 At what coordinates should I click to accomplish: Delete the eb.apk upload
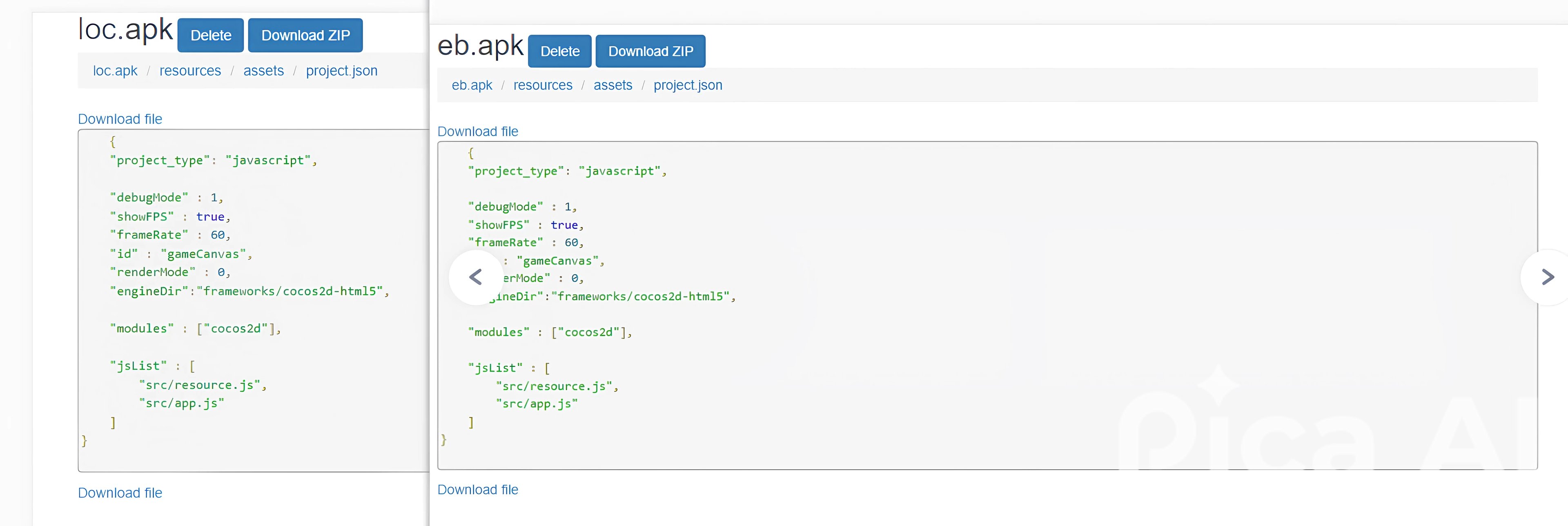559,51
